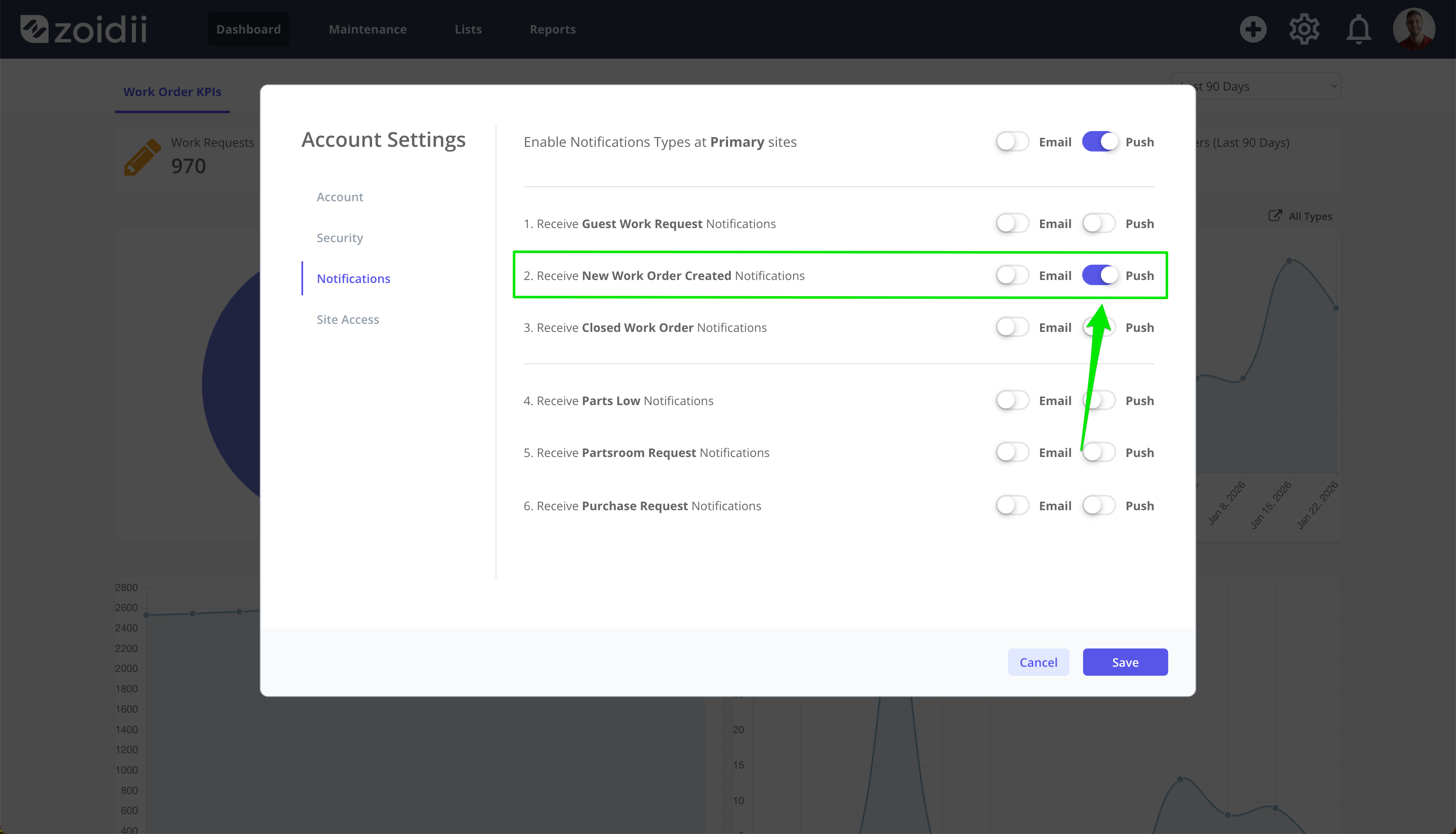Toggle Email for Guest Work Request notifications
The width and height of the screenshot is (1456, 834).
[x=1012, y=223]
